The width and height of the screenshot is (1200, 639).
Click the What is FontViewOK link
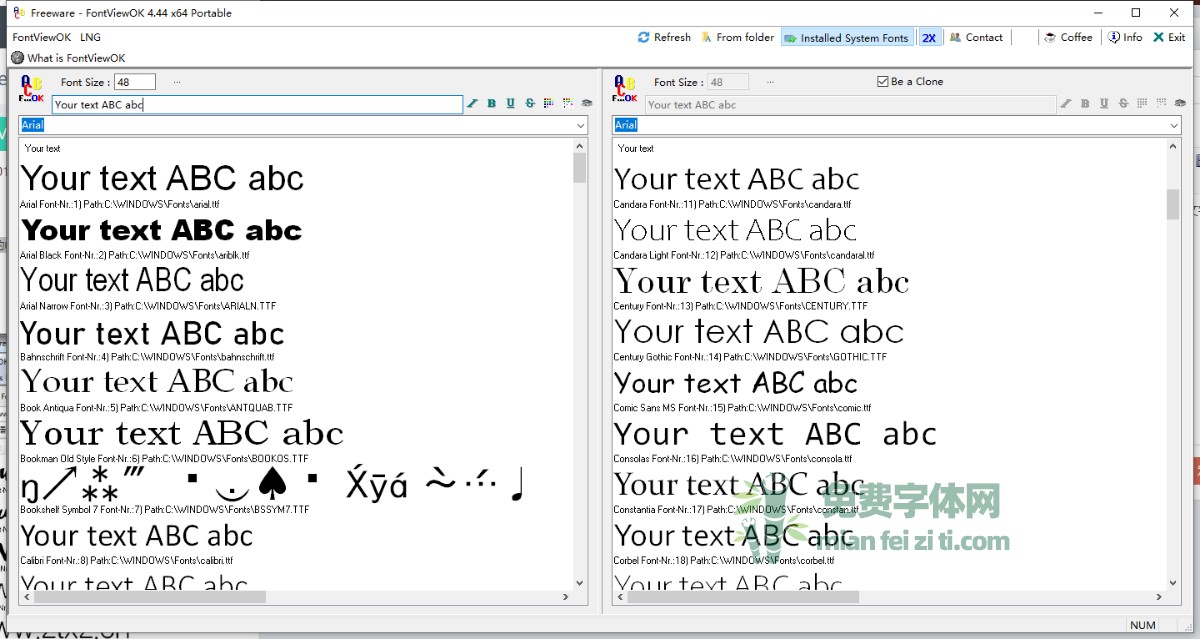[x=68, y=58]
